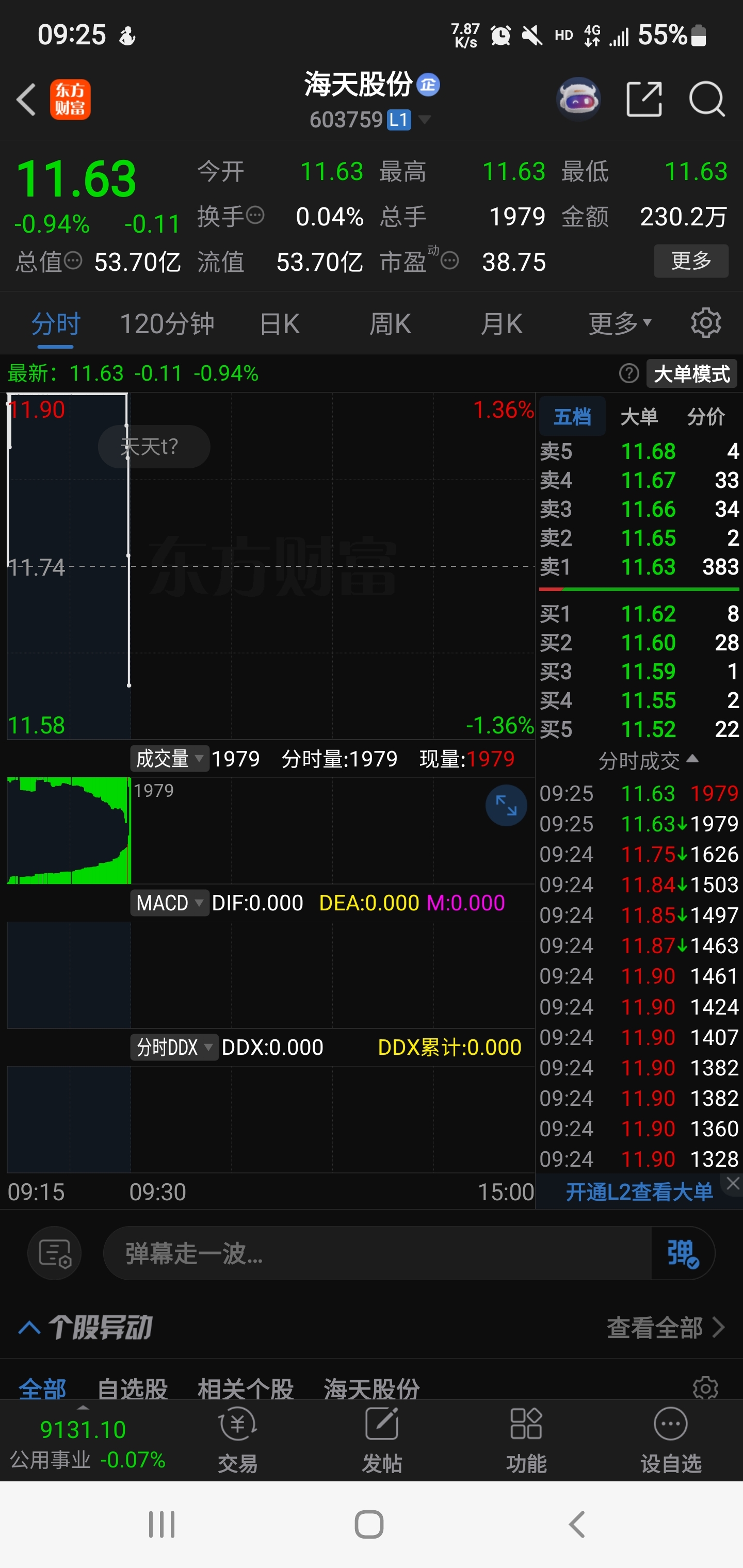Collapse the 分时成交 header arrow

(x=692, y=759)
